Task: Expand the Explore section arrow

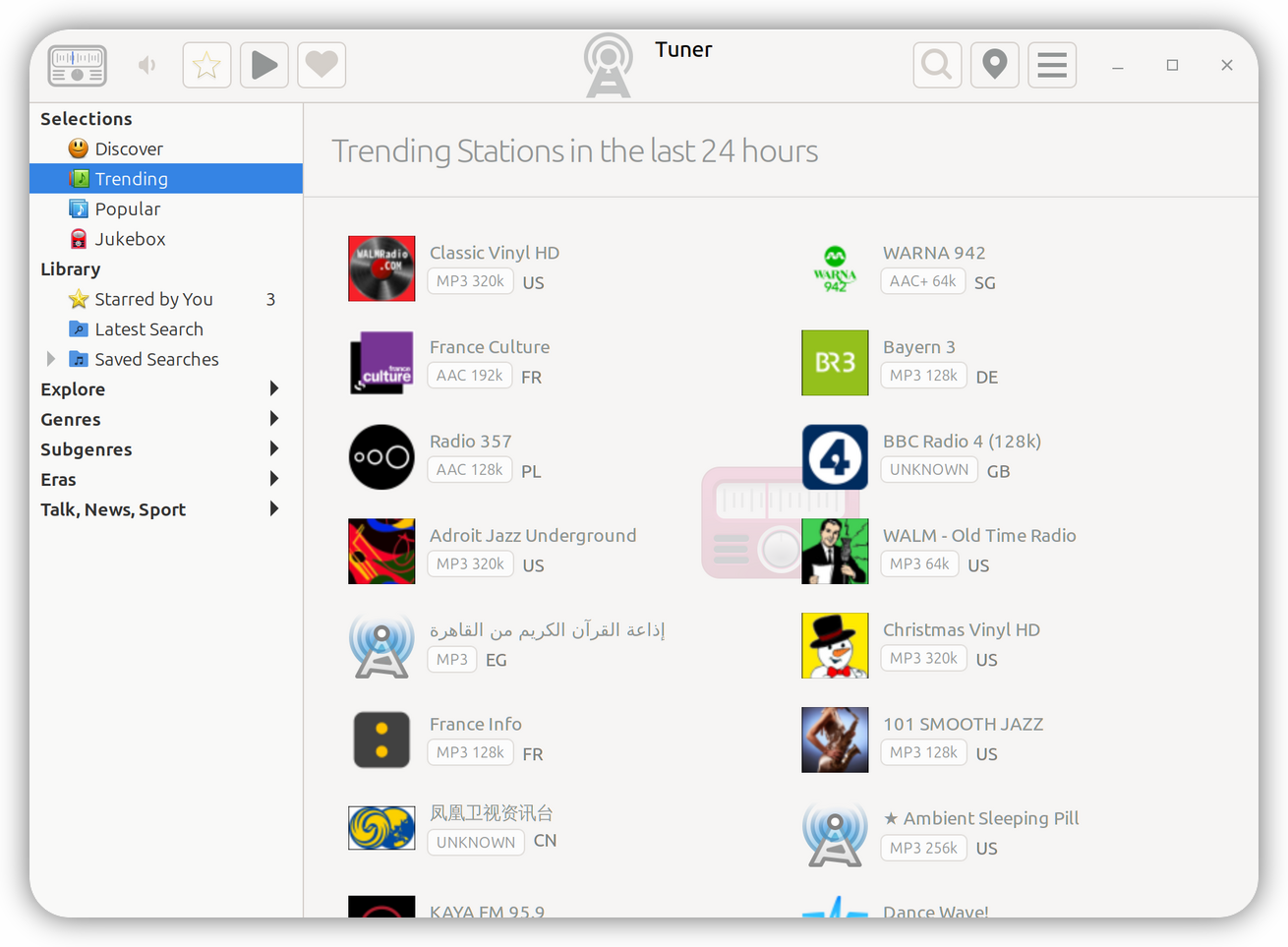Action: pos(274,388)
